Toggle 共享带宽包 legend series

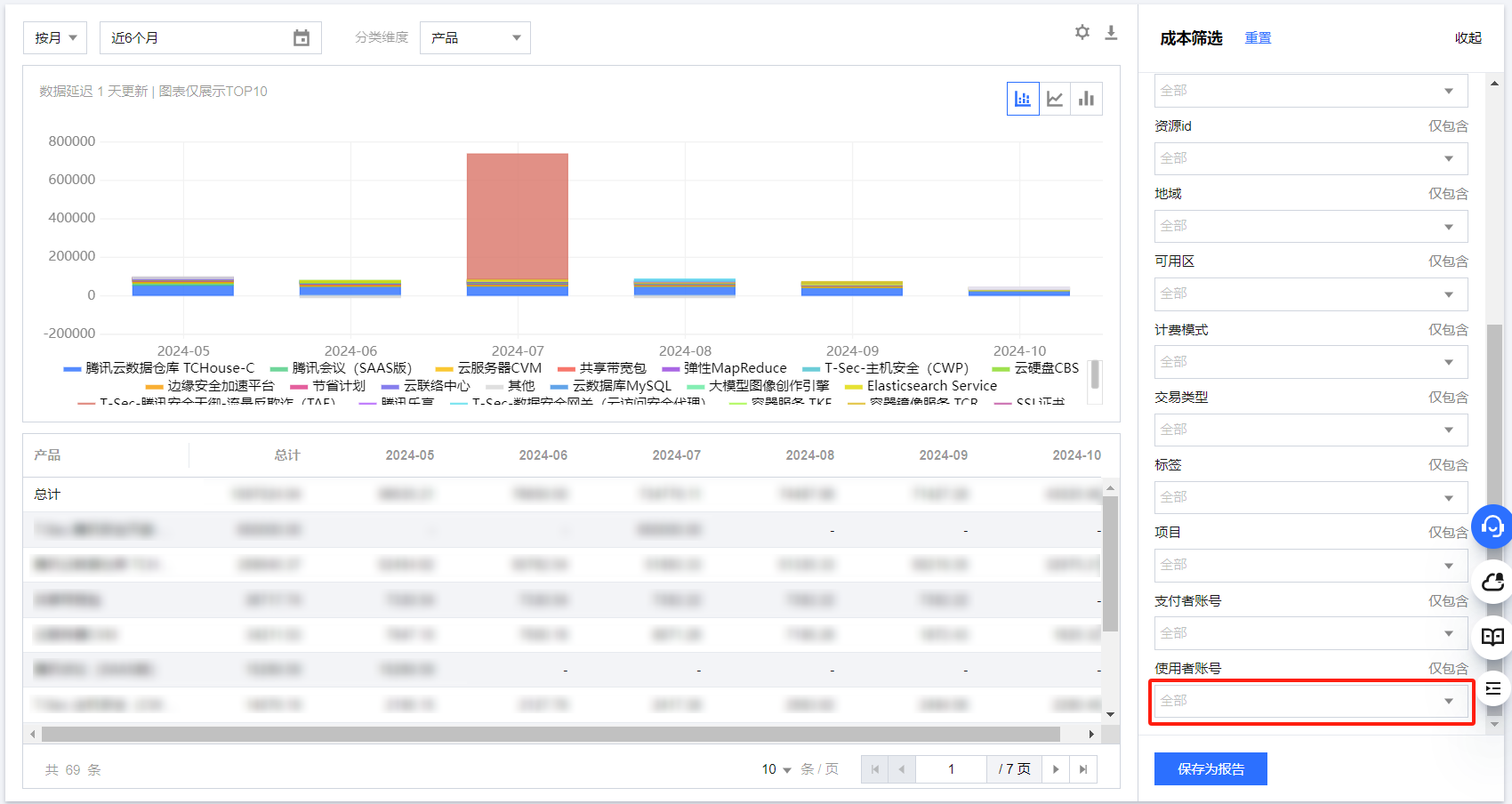click(x=602, y=368)
